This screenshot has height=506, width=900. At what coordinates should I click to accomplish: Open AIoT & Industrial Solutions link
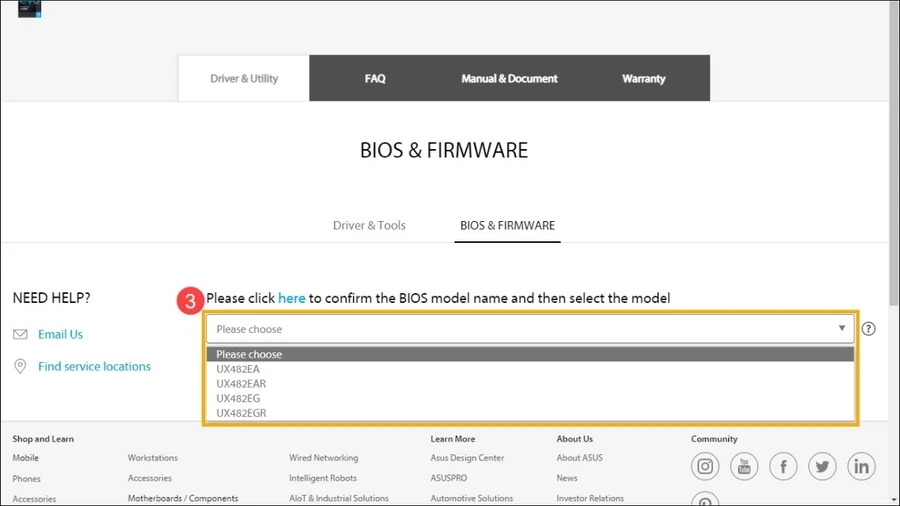click(339, 498)
